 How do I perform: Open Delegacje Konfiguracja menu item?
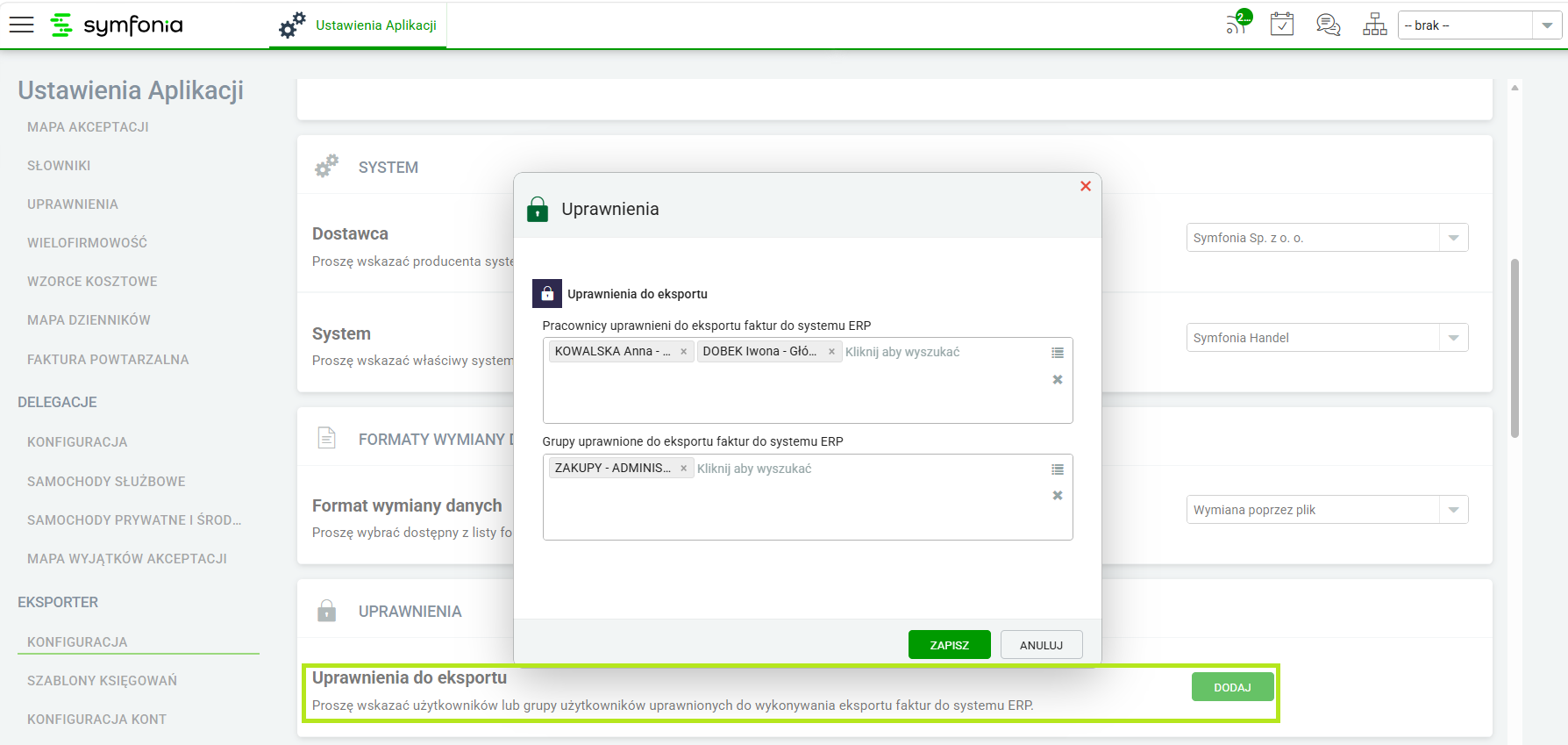[77, 442]
